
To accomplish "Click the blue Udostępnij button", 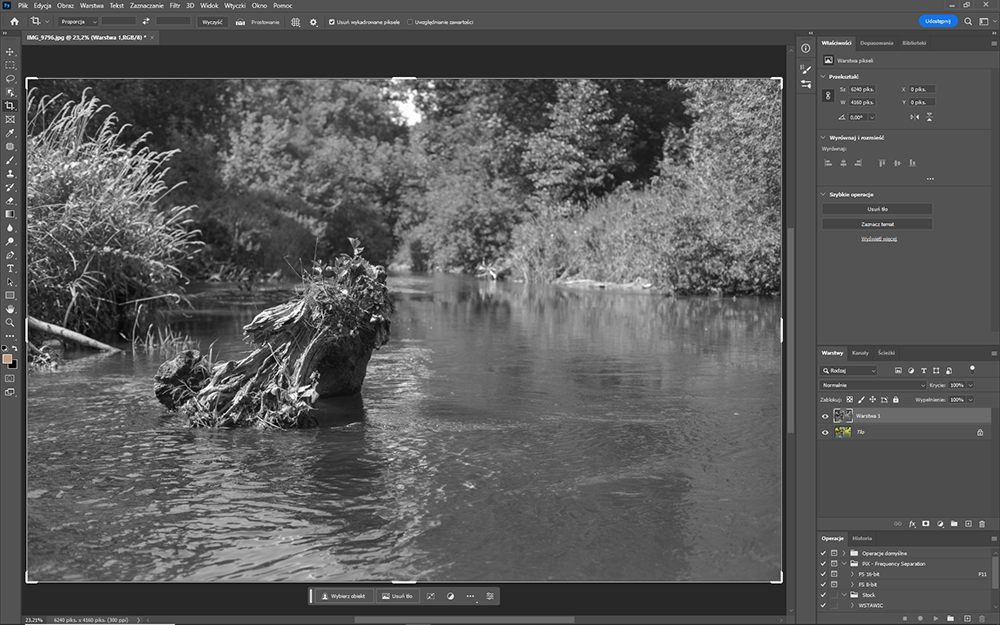I will click(x=938, y=21).
